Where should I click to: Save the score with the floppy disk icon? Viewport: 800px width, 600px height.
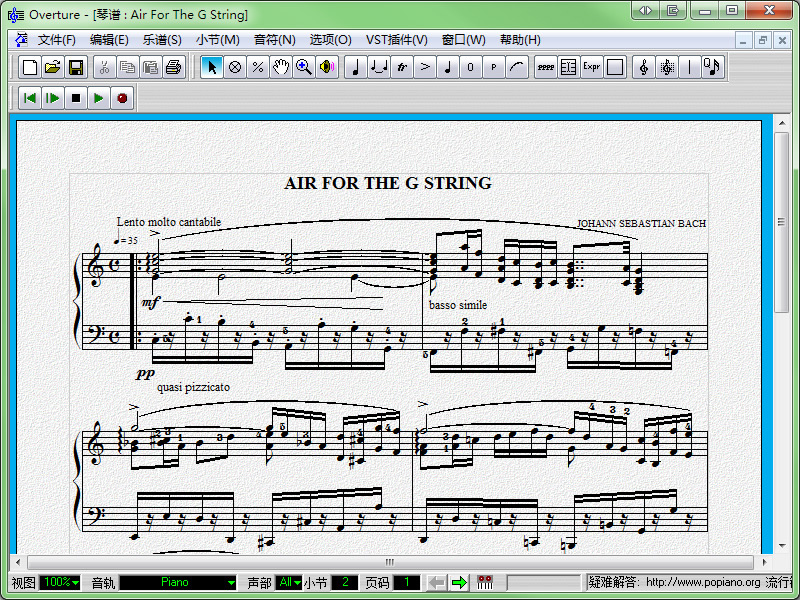[76, 67]
